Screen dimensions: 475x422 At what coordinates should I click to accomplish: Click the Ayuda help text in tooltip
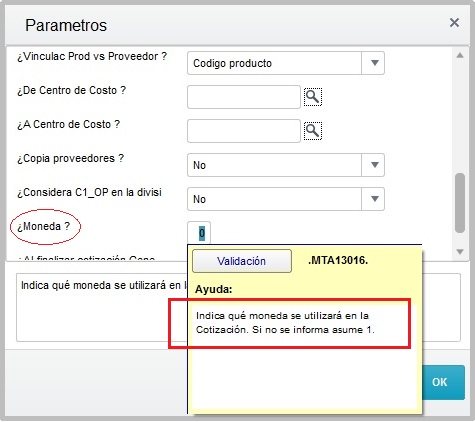285,323
